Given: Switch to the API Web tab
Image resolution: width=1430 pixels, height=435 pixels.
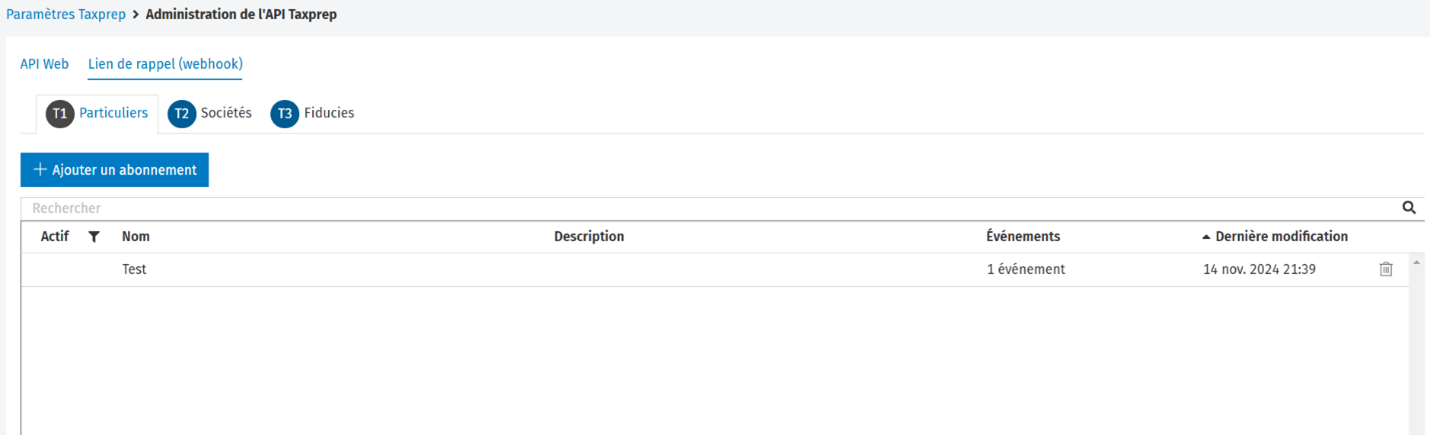Looking at the screenshot, I should pos(44,64).
